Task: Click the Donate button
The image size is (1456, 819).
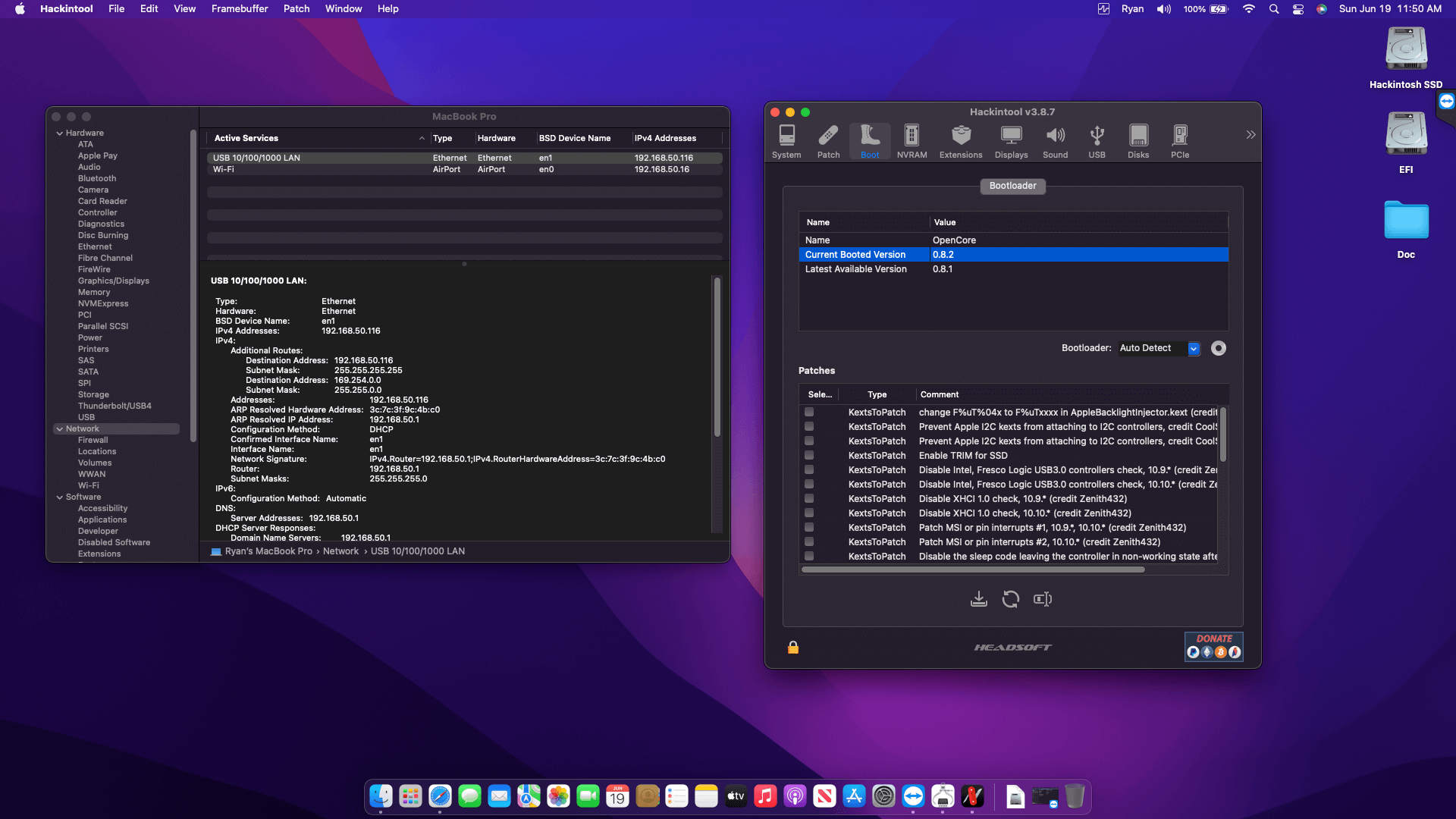Action: 1214,647
